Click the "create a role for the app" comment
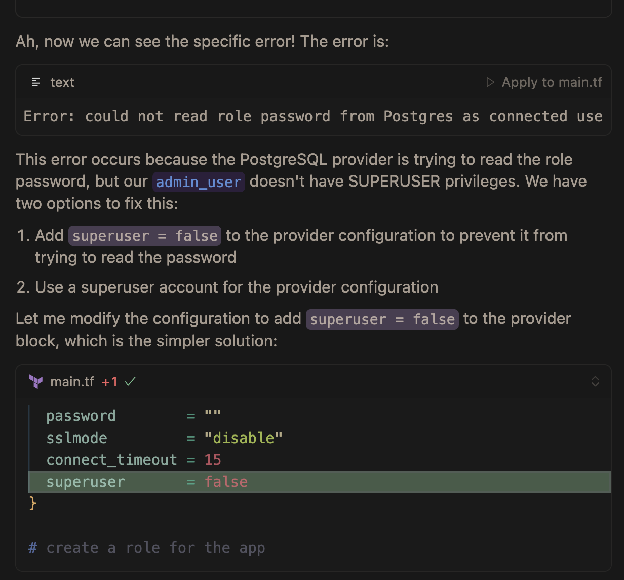This screenshot has height=580, width=624. [x=146, y=548]
